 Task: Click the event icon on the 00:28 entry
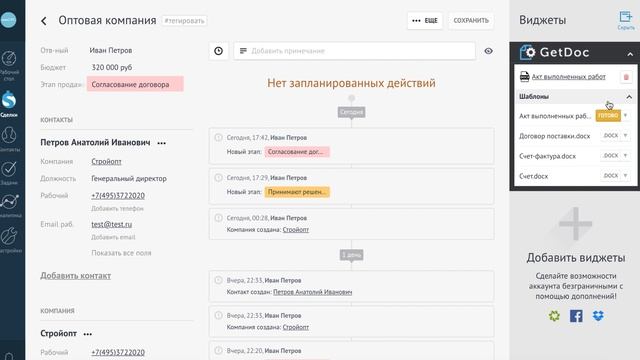point(218,218)
